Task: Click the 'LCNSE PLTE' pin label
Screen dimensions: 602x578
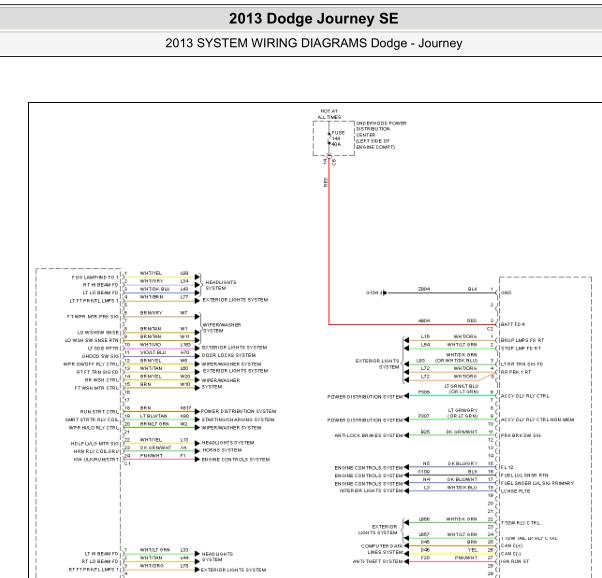Action: click(x=515, y=491)
